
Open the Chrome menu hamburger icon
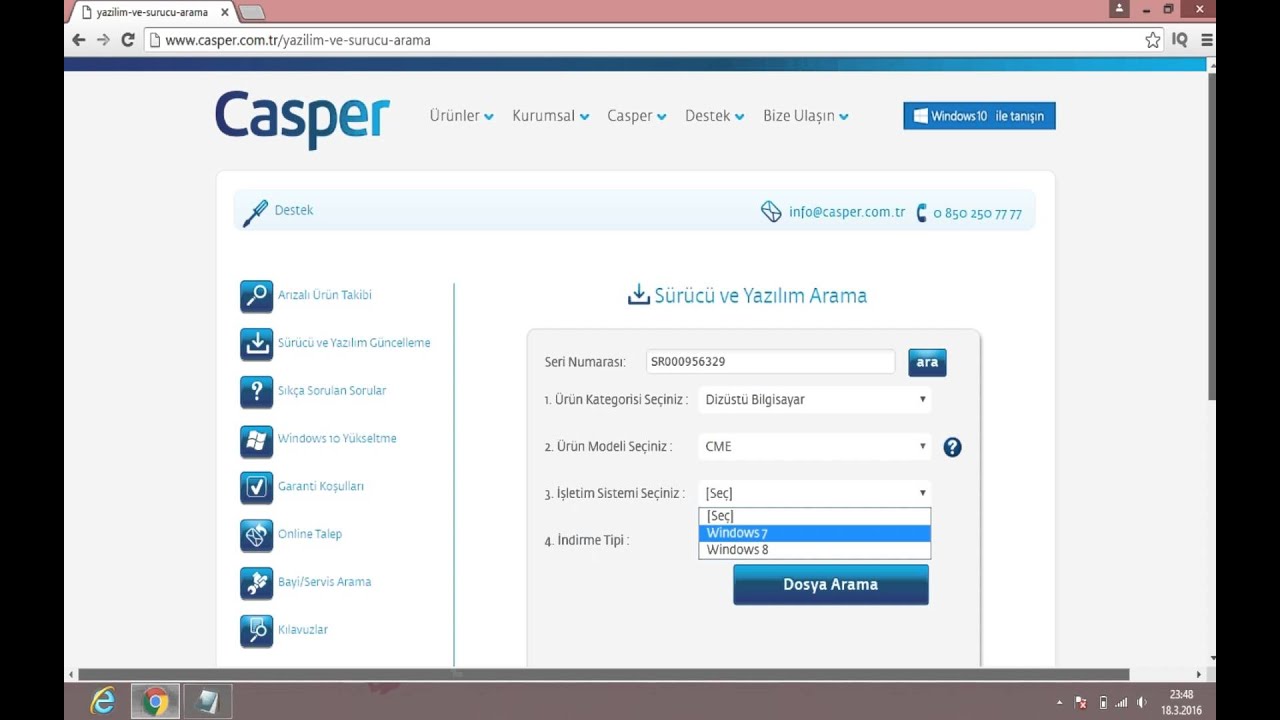point(1207,40)
